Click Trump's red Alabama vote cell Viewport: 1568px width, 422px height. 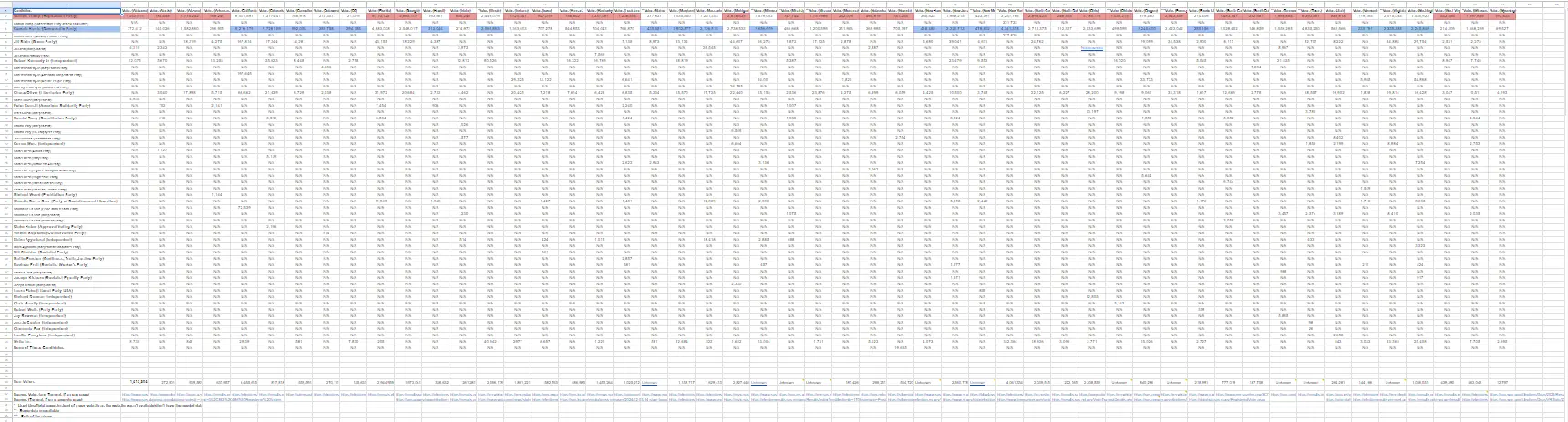(135, 15)
